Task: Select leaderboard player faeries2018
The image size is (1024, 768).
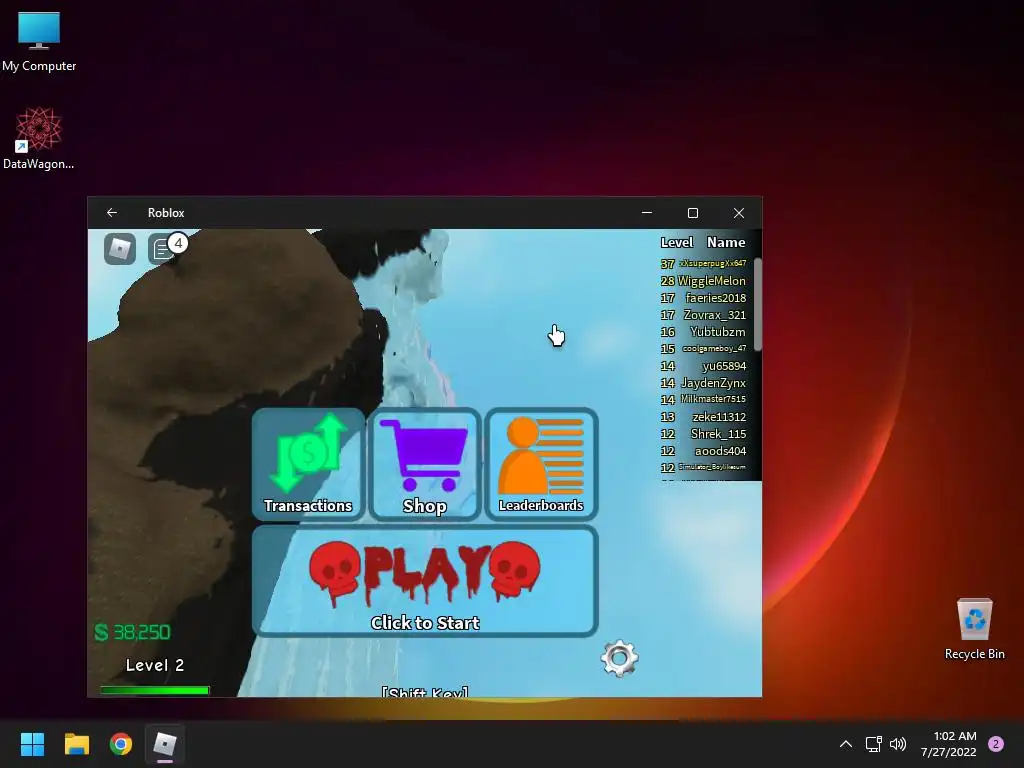Action: 715,298
